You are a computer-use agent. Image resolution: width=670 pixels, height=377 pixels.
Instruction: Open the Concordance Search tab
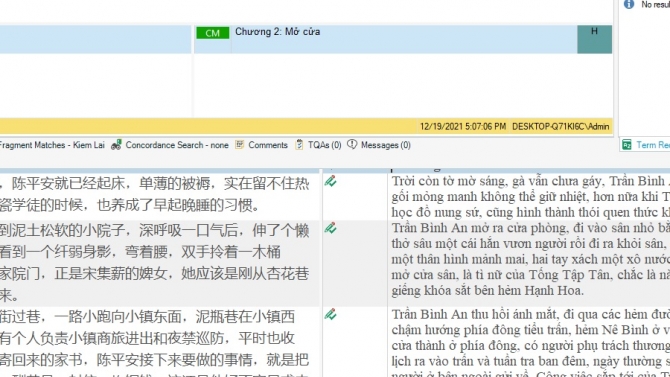177,145
